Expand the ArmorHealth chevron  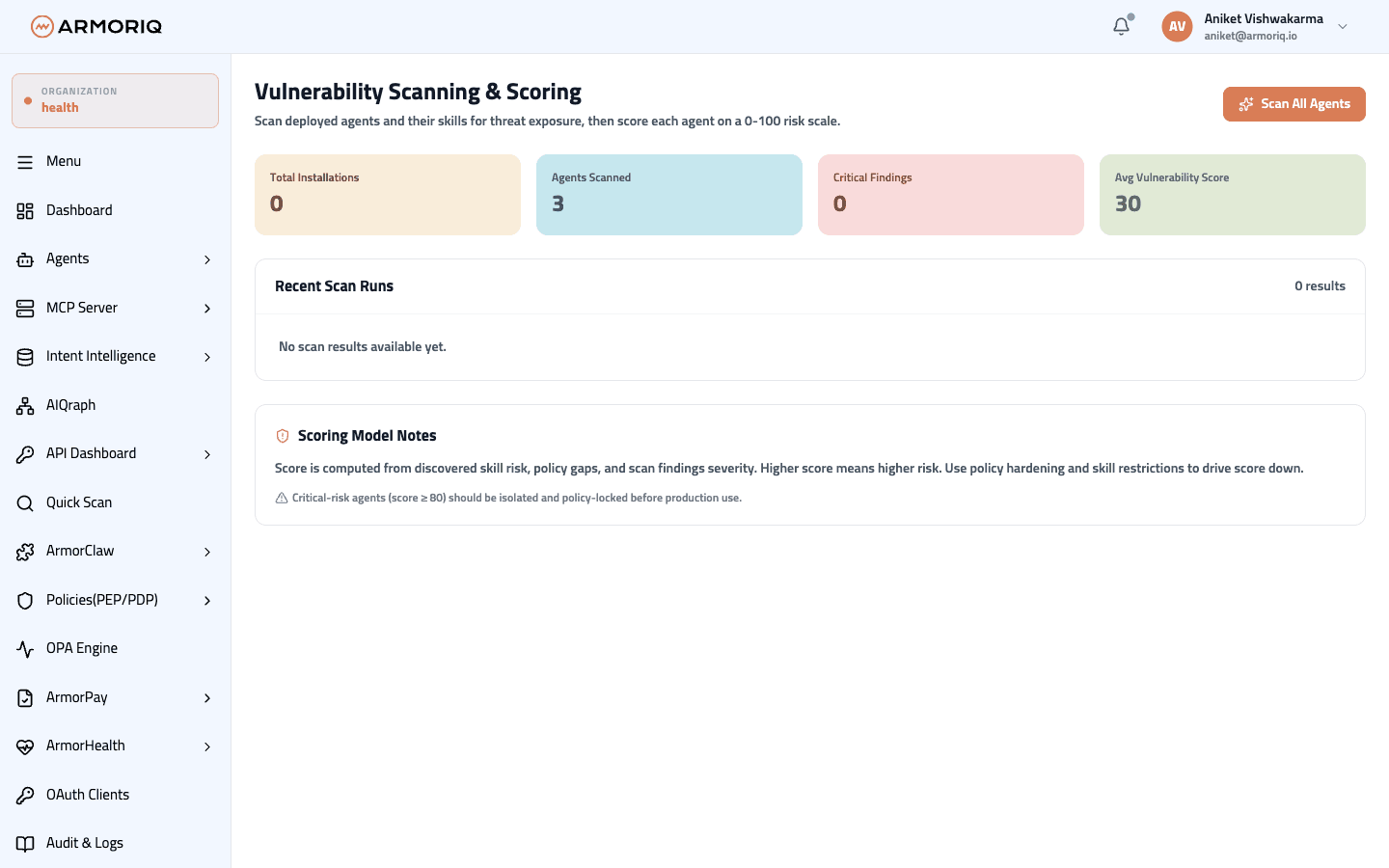207,746
